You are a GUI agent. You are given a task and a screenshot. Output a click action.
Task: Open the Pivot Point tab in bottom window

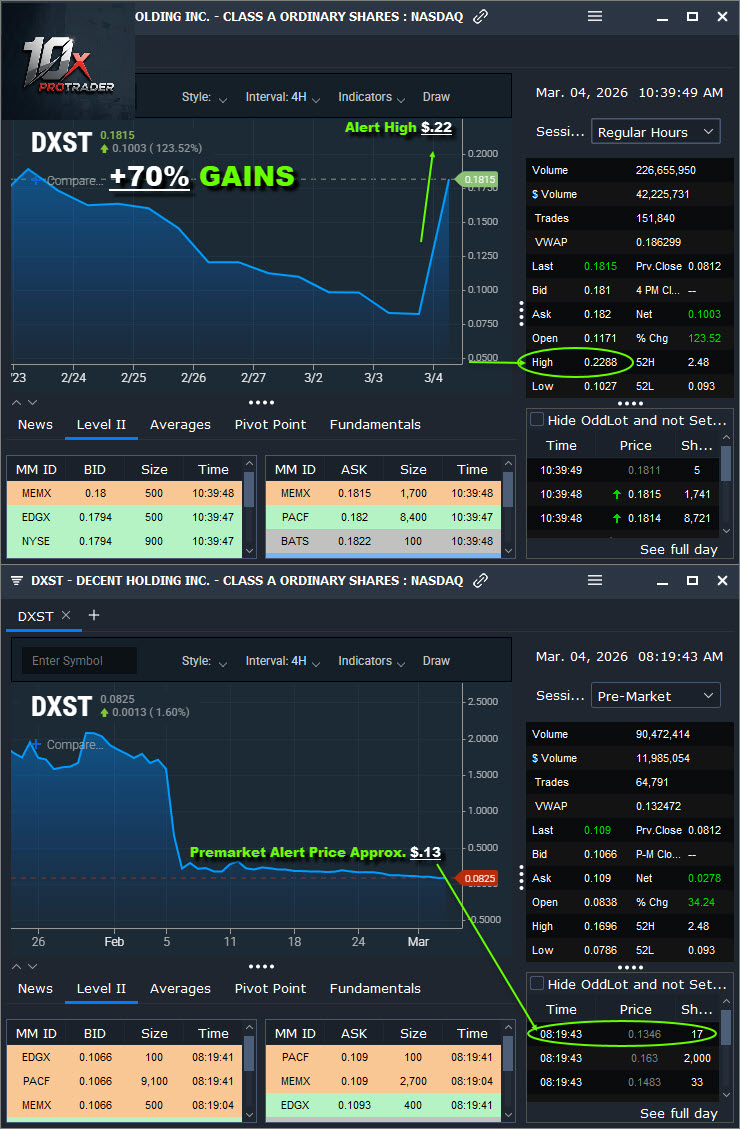coord(270,989)
